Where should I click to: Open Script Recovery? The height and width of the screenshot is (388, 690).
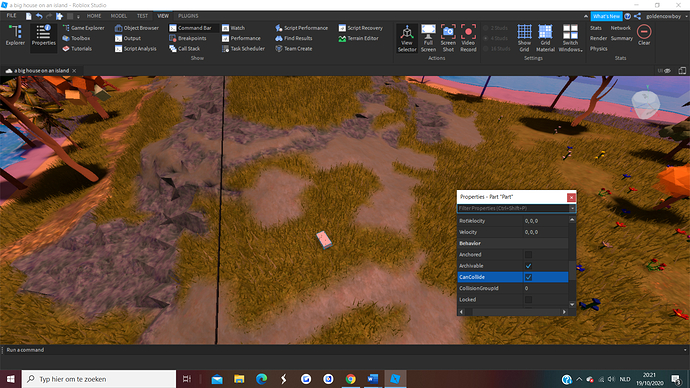pos(360,28)
